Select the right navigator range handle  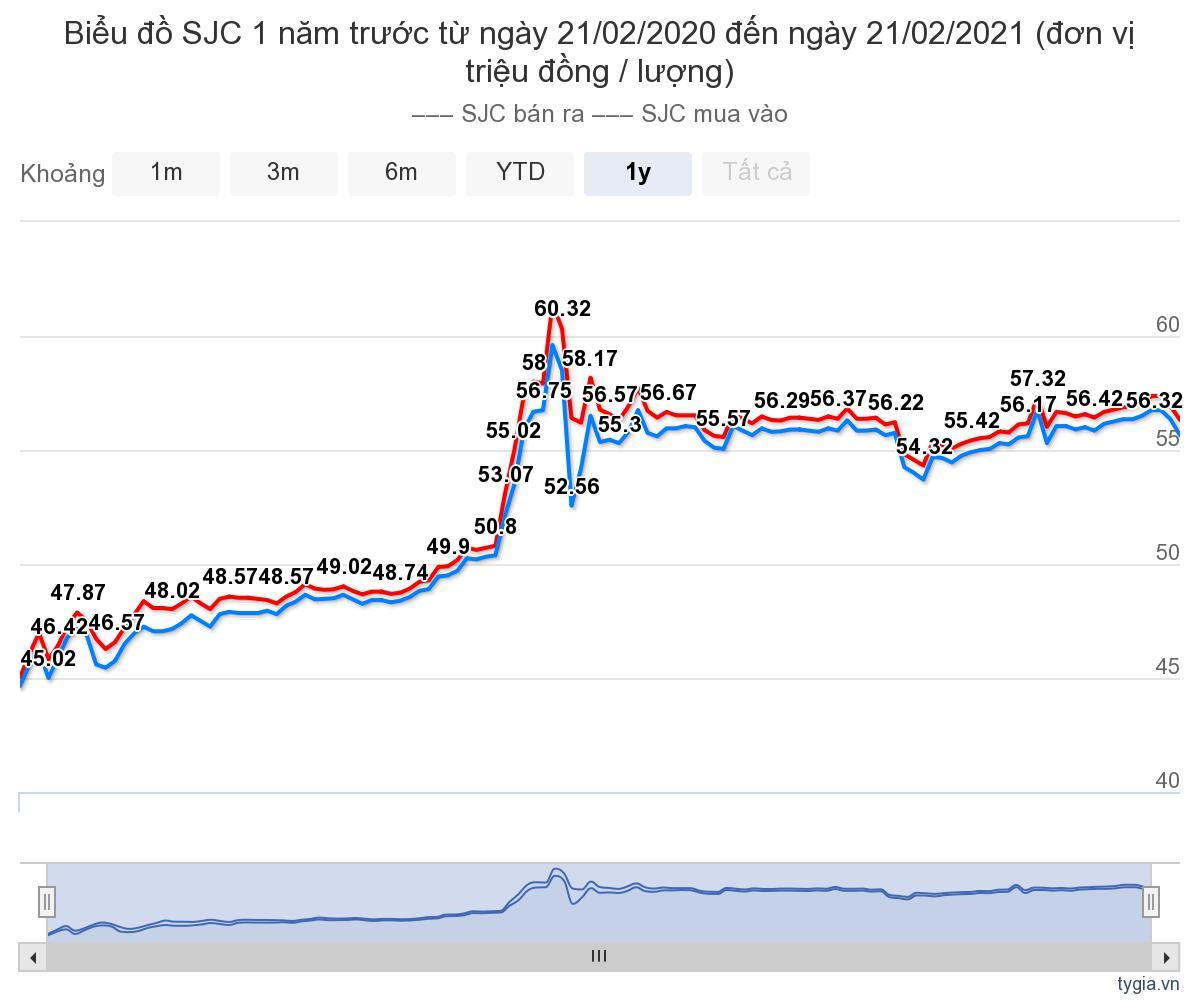coord(1151,902)
